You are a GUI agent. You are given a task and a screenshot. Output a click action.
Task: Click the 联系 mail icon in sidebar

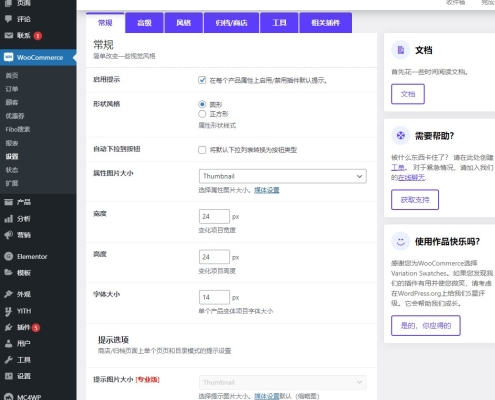click(8, 35)
